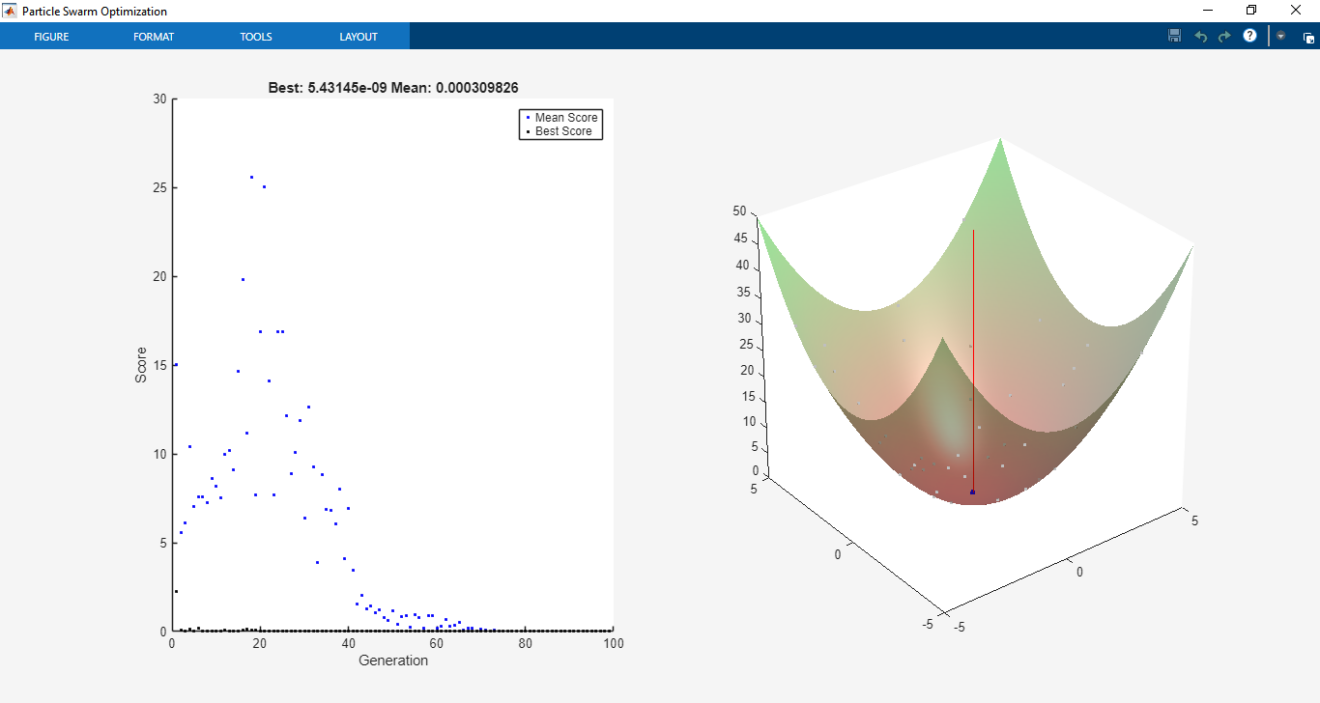Click the Generation axis label
Viewport: 1320px width, 703px height.
point(392,660)
